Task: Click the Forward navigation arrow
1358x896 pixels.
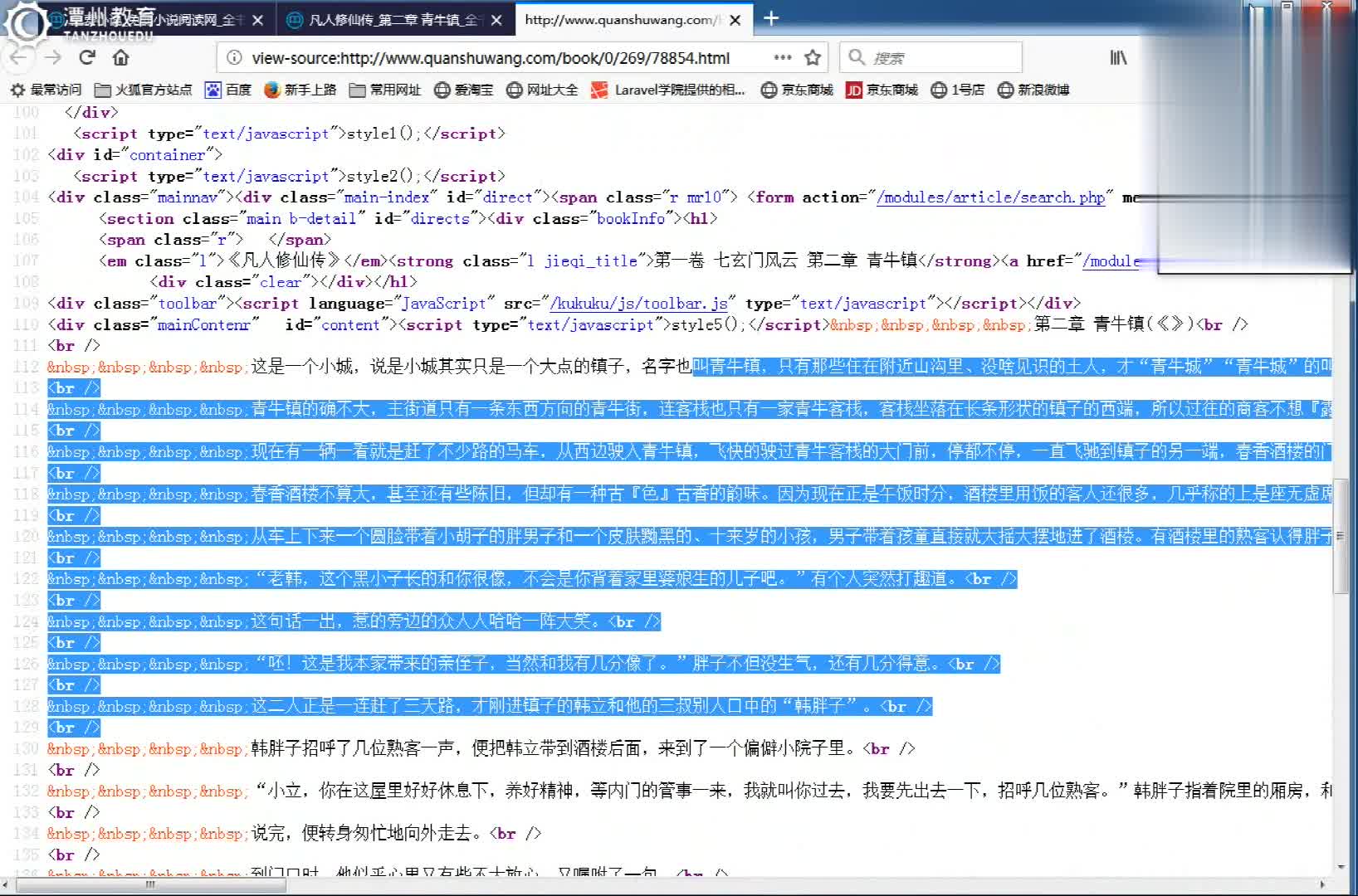Action: click(52, 57)
